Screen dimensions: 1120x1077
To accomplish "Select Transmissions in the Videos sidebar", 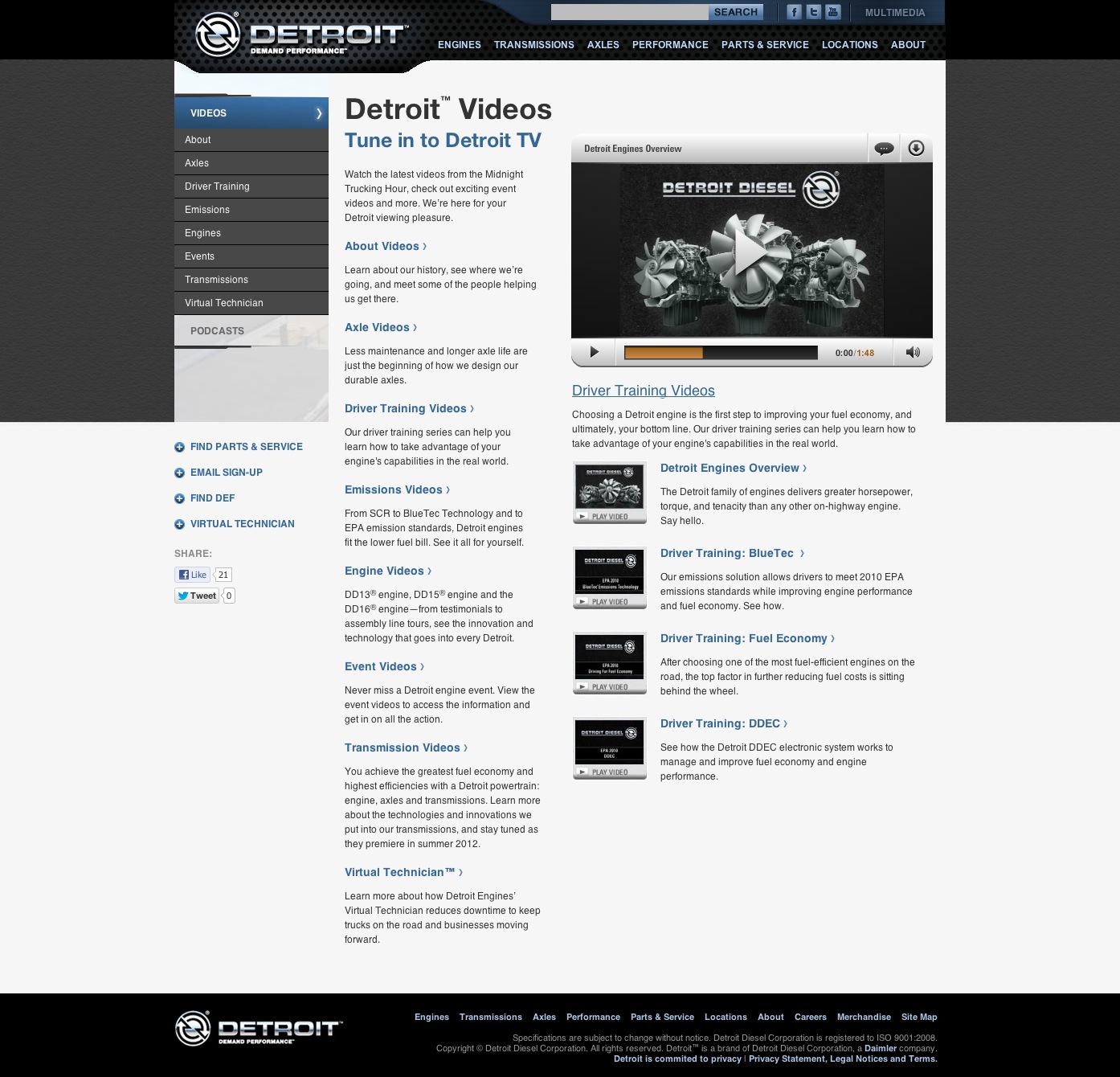I will pos(251,280).
